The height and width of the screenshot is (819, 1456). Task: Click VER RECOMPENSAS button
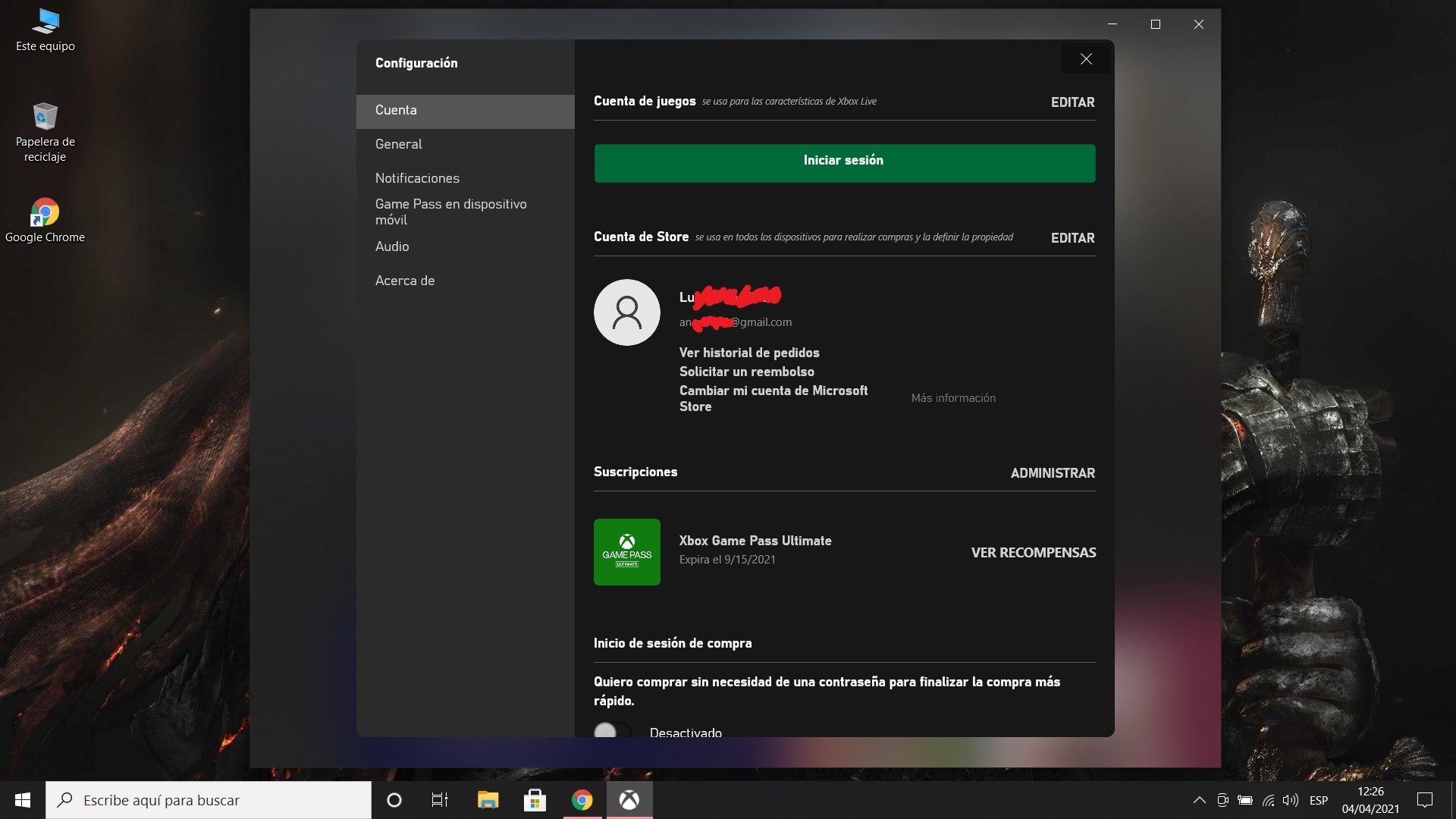click(x=1034, y=553)
